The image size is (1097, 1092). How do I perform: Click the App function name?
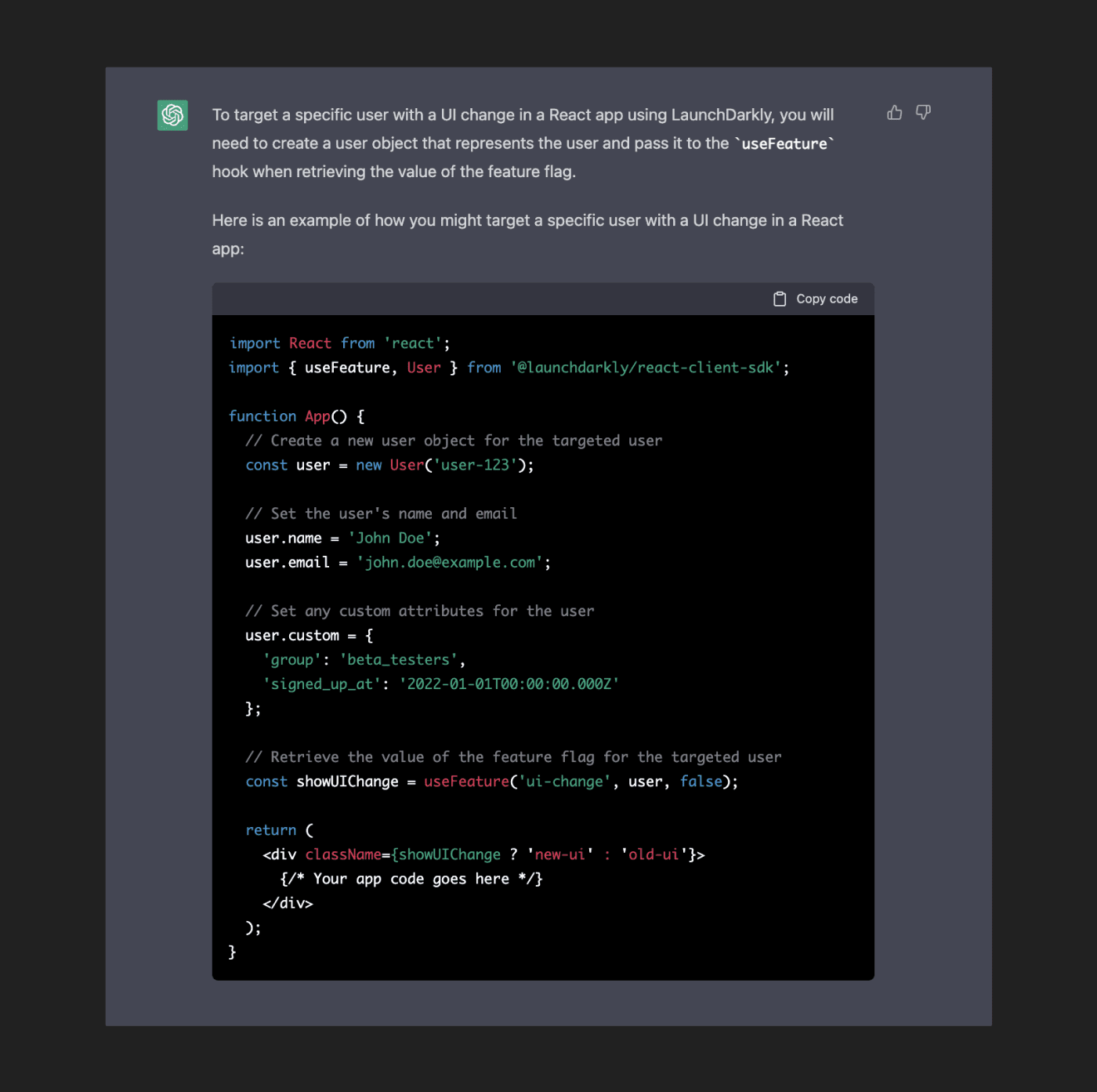tap(317, 416)
